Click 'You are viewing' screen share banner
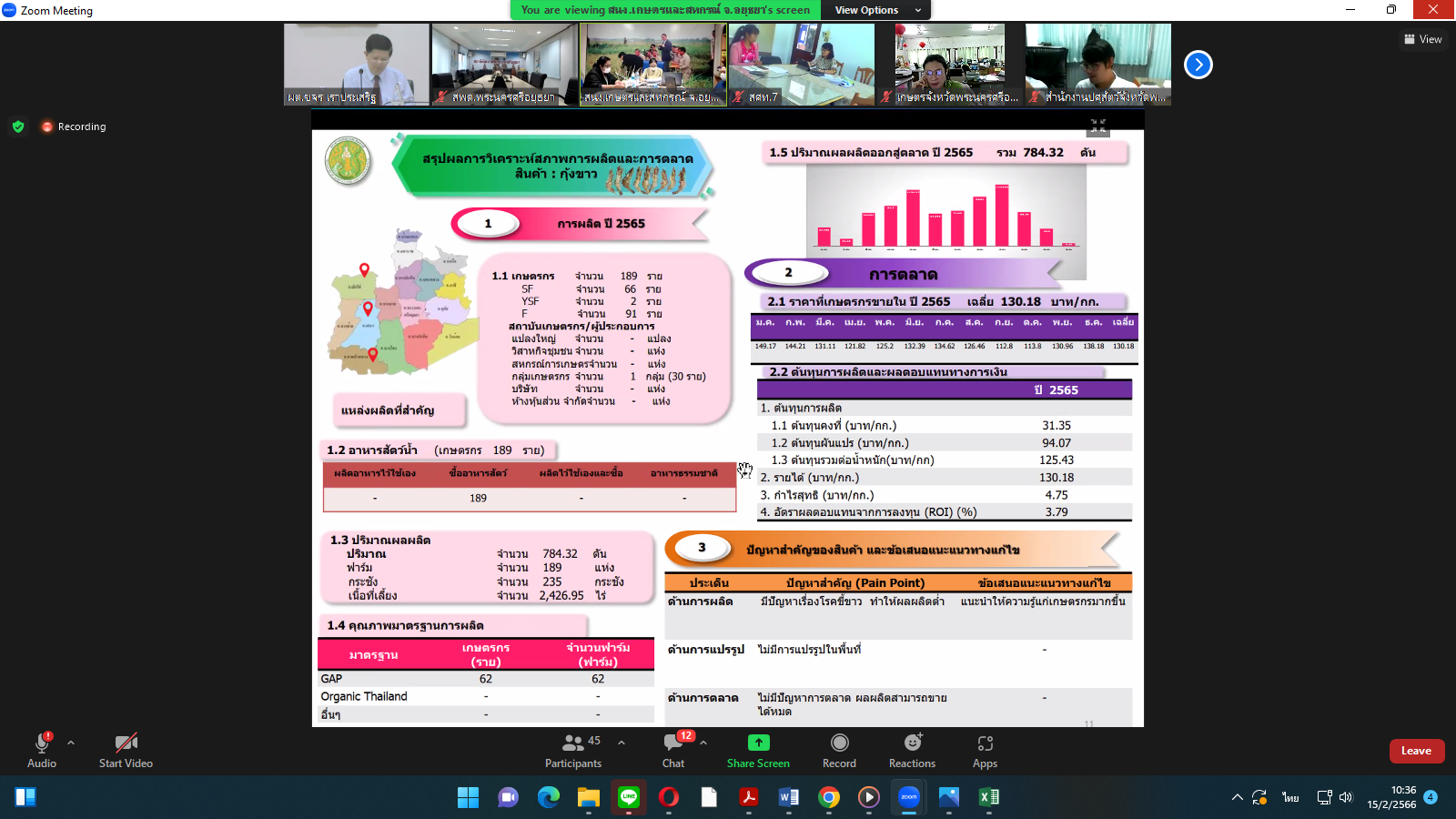 pyautogui.click(x=665, y=10)
